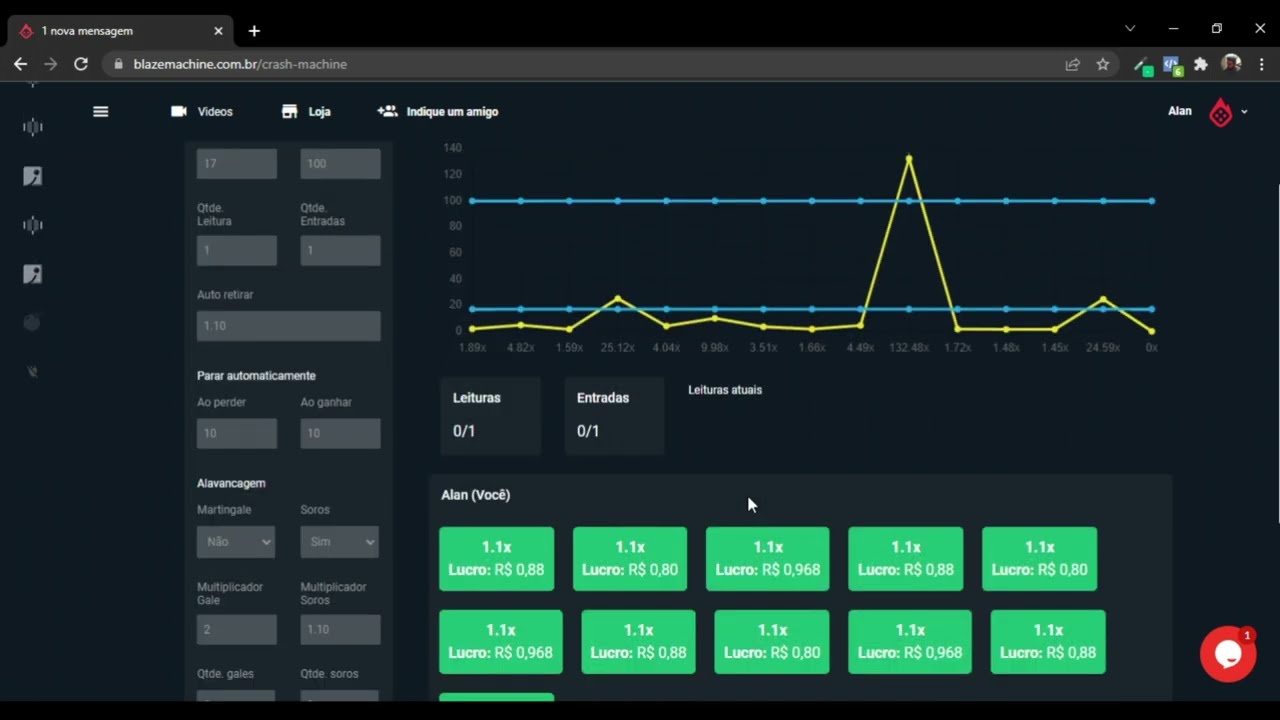This screenshot has width=1280, height=720.
Task: Click the '140' y-axis label
Action: point(452,148)
